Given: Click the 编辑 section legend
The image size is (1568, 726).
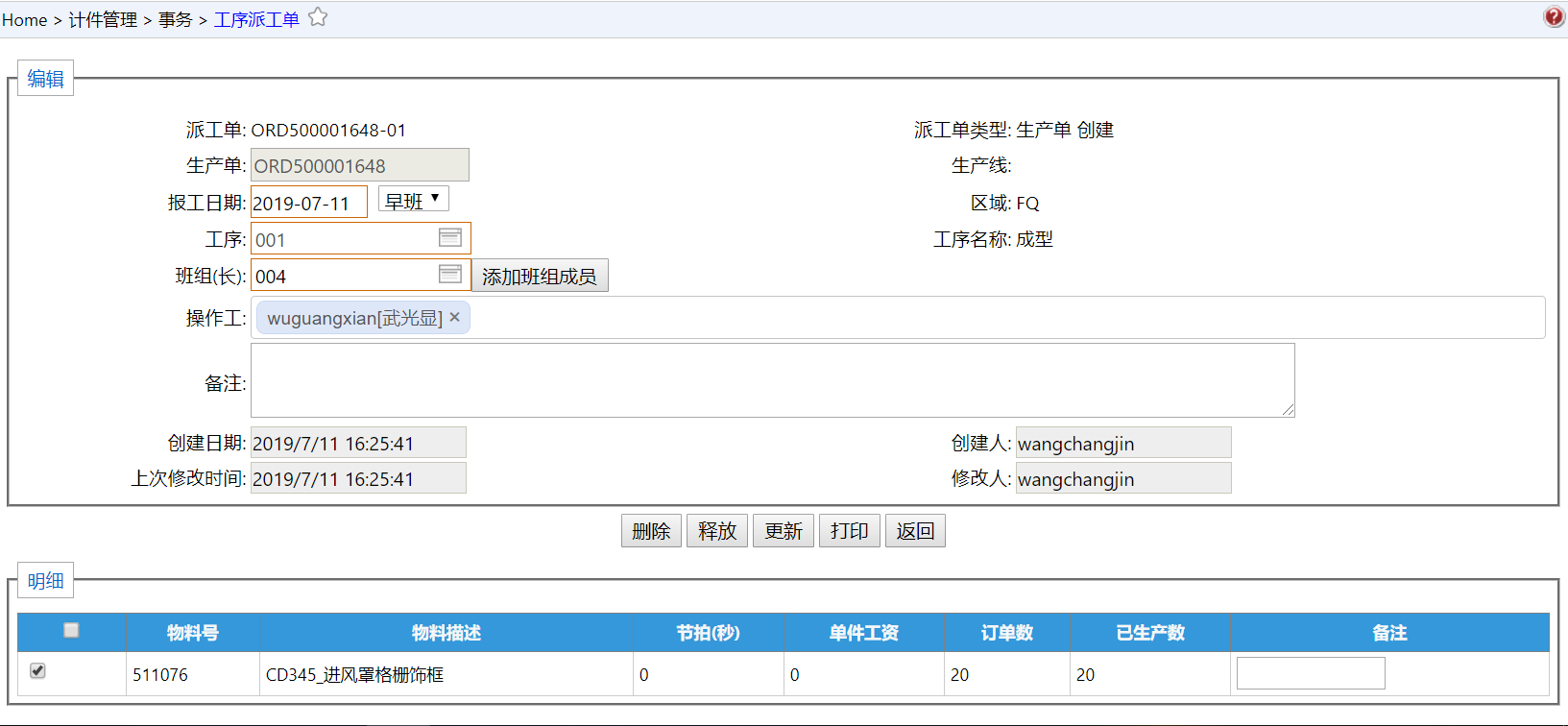Looking at the screenshot, I should tap(45, 79).
